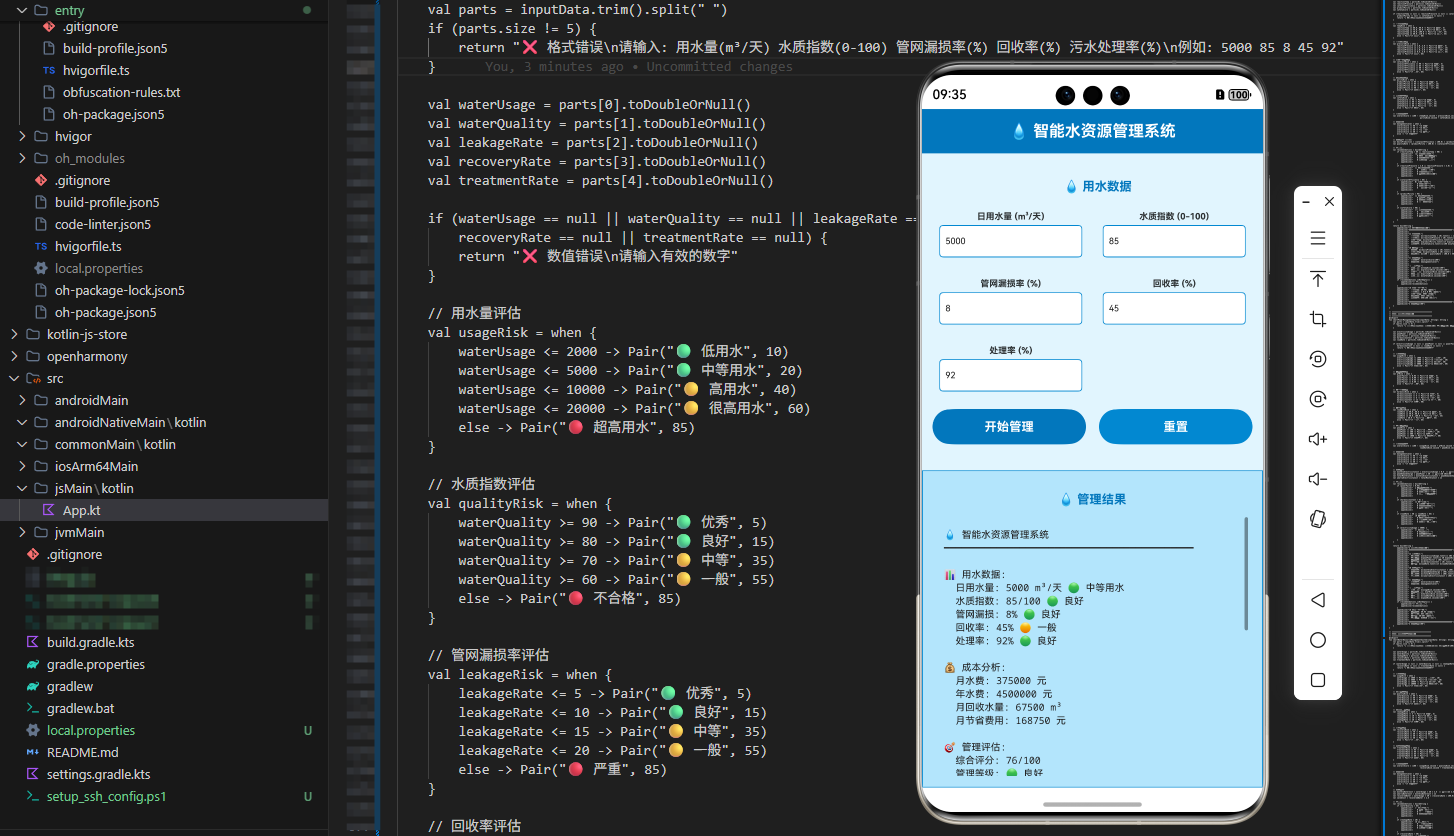
Task: Click the '月水费: 375000 元' result line
Action: tap(1001, 680)
